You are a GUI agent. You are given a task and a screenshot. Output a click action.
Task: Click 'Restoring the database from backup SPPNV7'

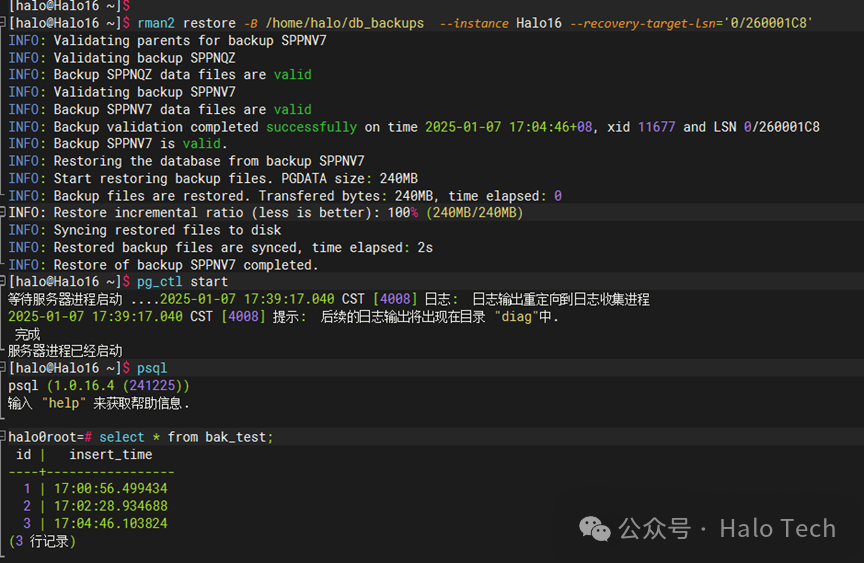click(209, 161)
